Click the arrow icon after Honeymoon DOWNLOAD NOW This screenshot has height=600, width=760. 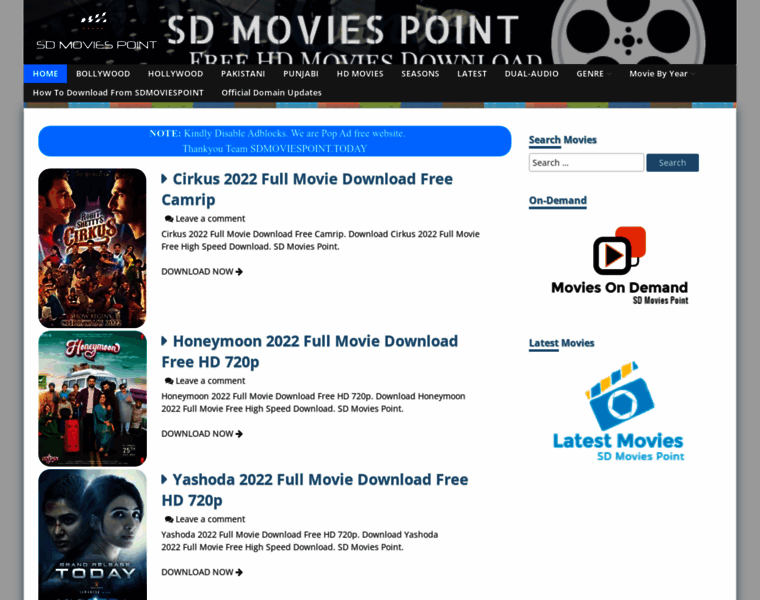[x=239, y=434]
